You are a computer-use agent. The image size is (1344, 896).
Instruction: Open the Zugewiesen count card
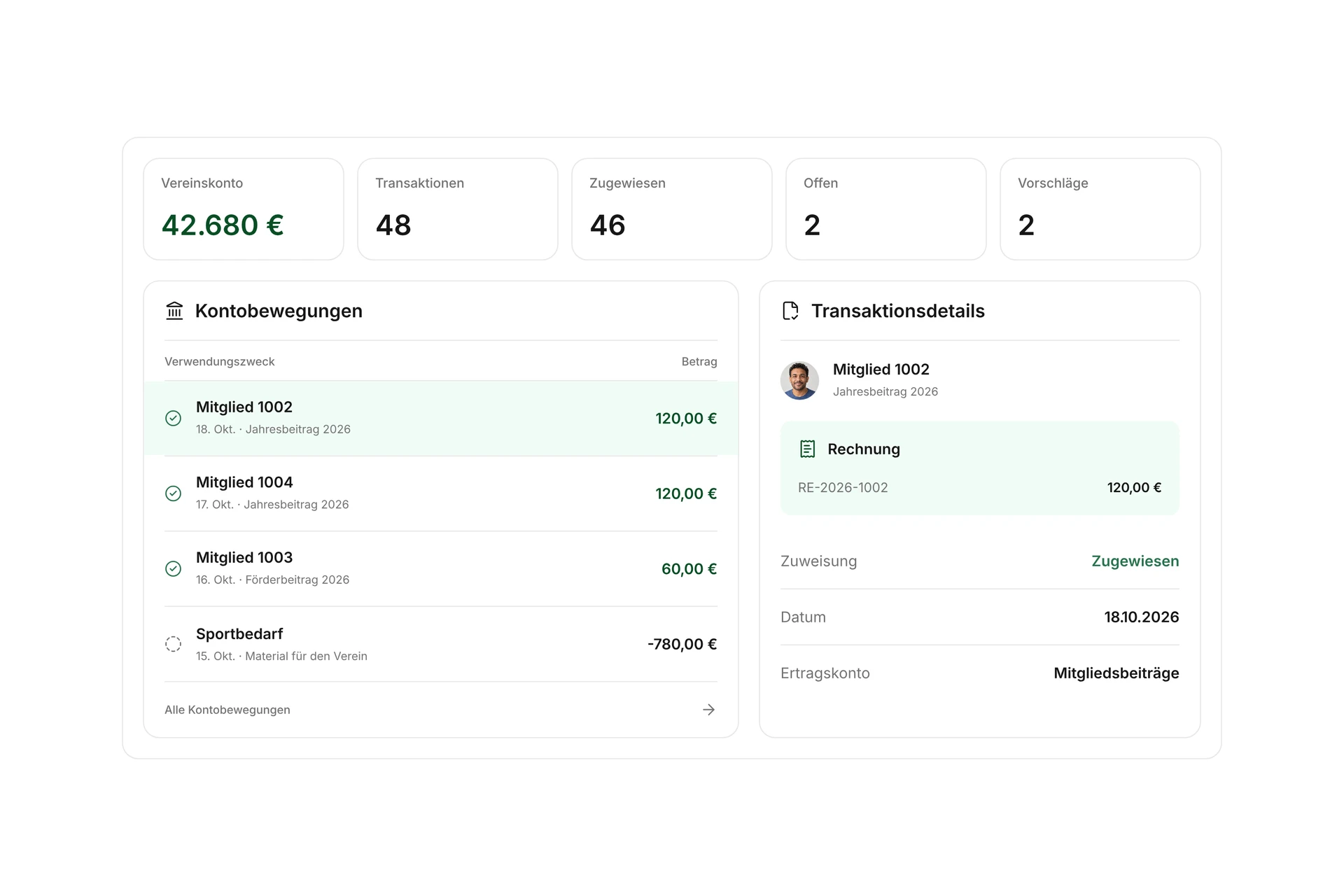(672, 209)
